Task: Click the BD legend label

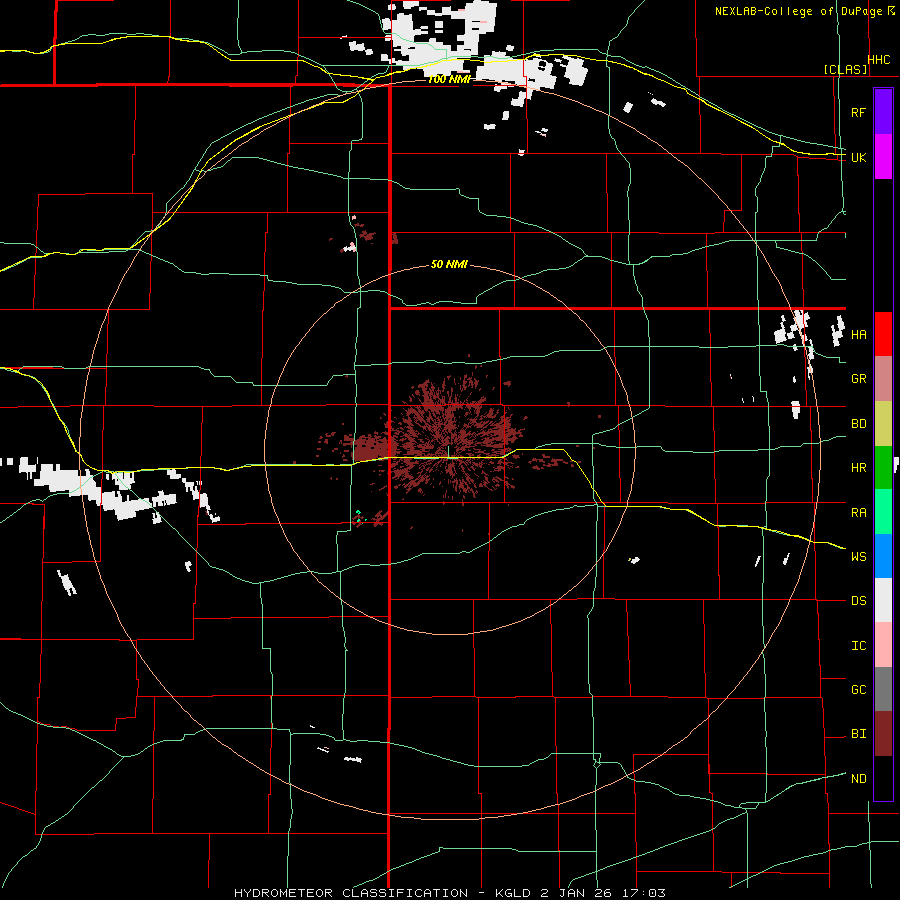Action: point(858,424)
